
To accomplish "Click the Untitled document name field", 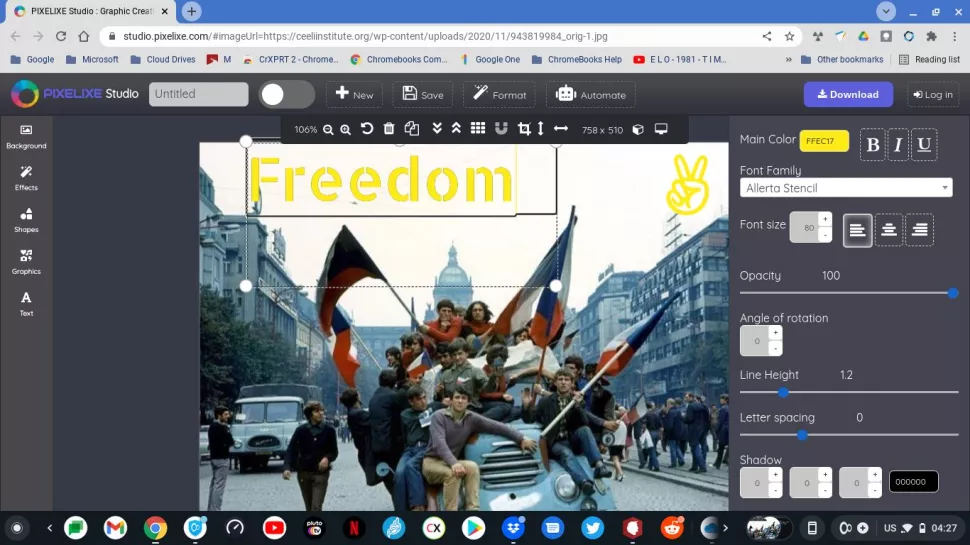I will point(199,94).
